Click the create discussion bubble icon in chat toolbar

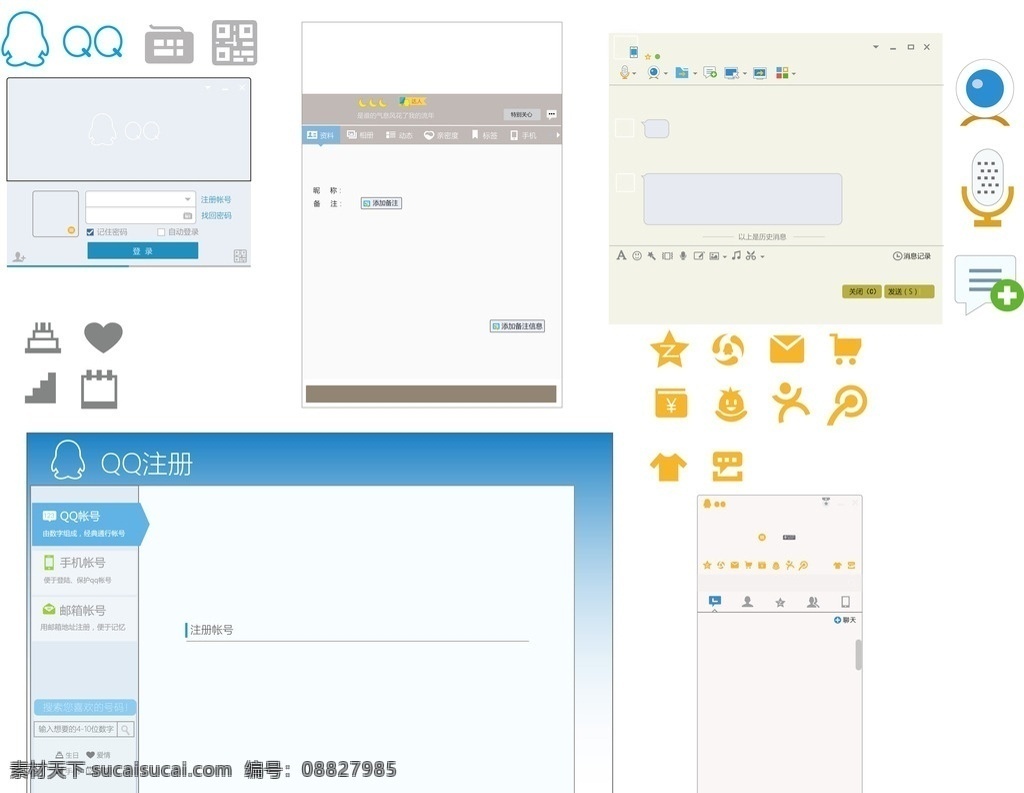click(710, 73)
